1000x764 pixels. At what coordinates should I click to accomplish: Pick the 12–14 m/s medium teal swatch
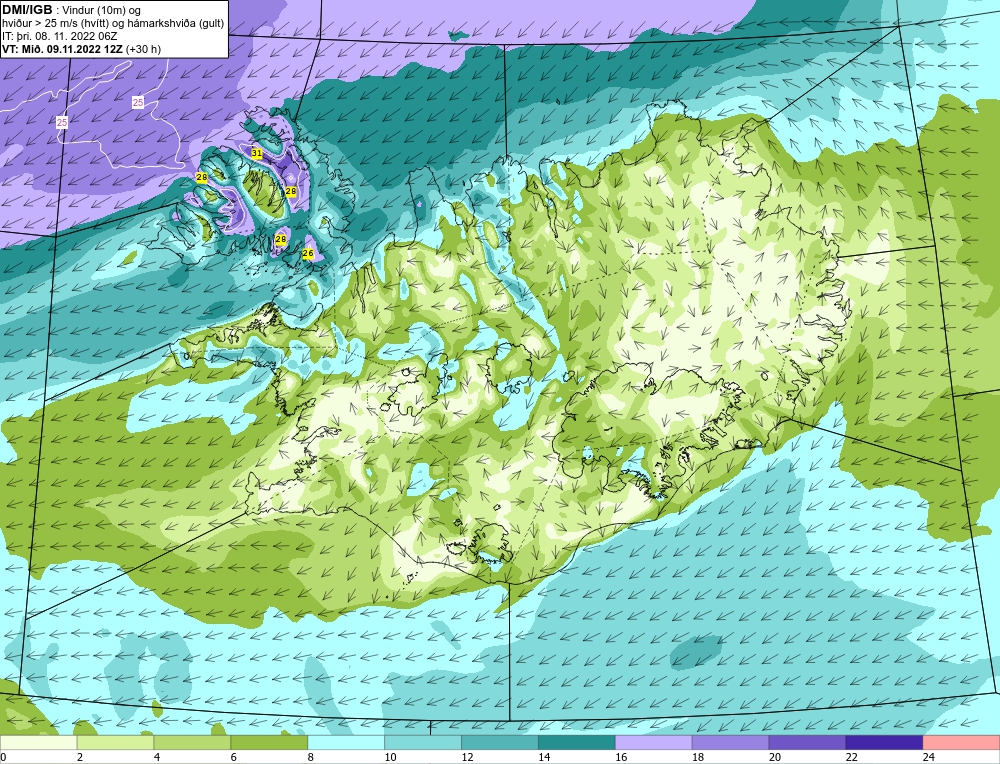coord(500,743)
